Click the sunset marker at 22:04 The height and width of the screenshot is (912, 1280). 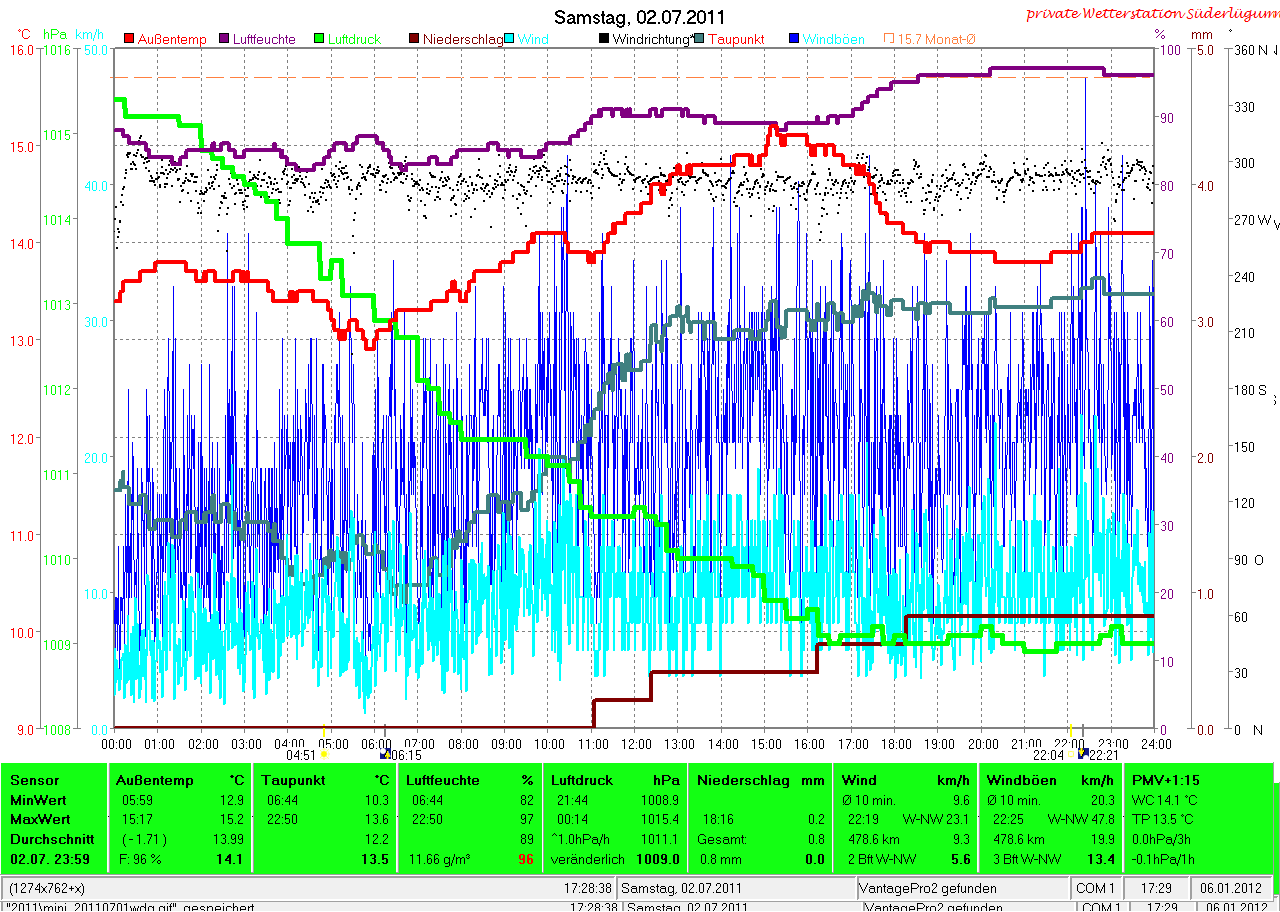(x=1069, y=755)
